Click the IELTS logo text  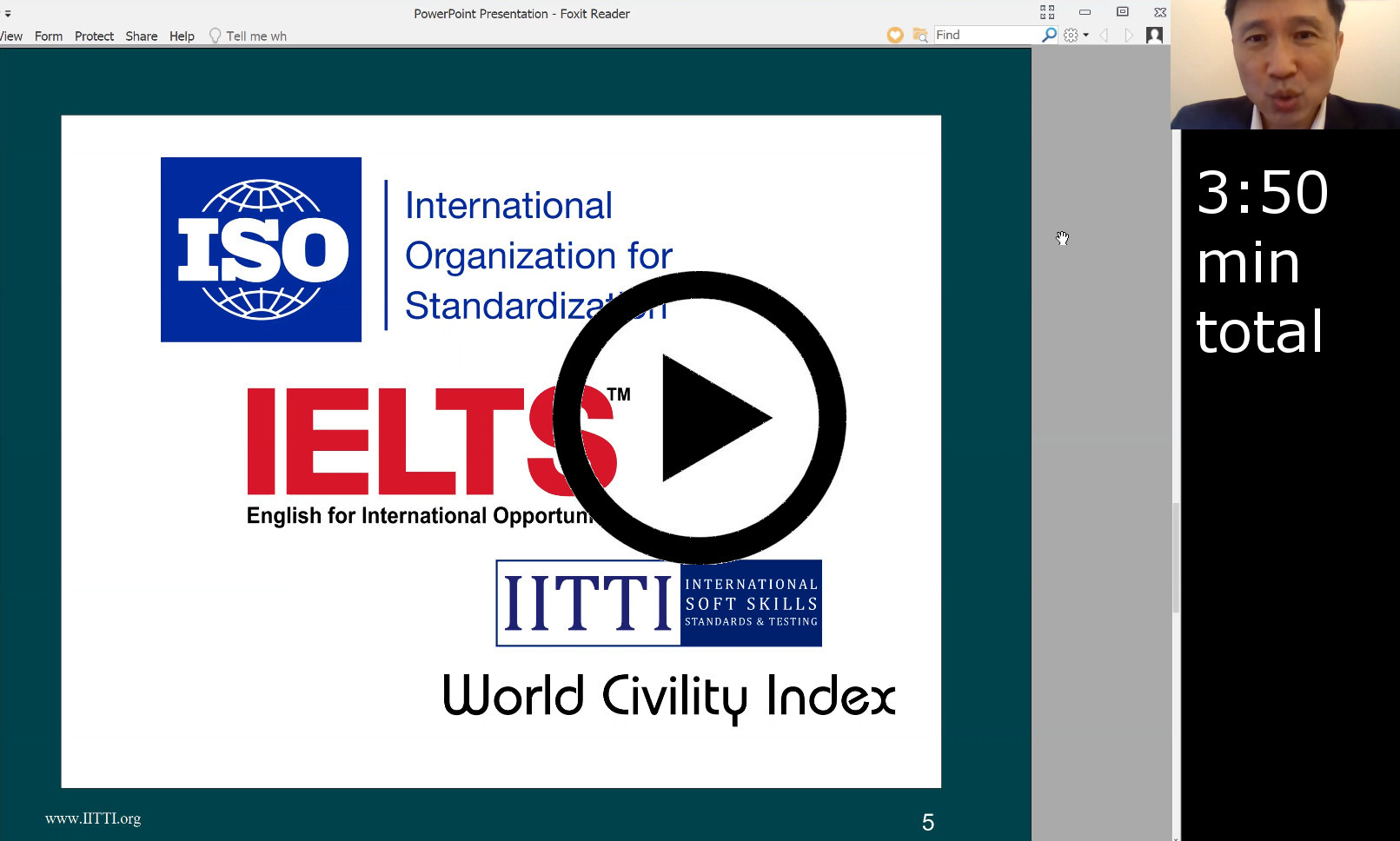pyautogui.click(x=432, y=441)
